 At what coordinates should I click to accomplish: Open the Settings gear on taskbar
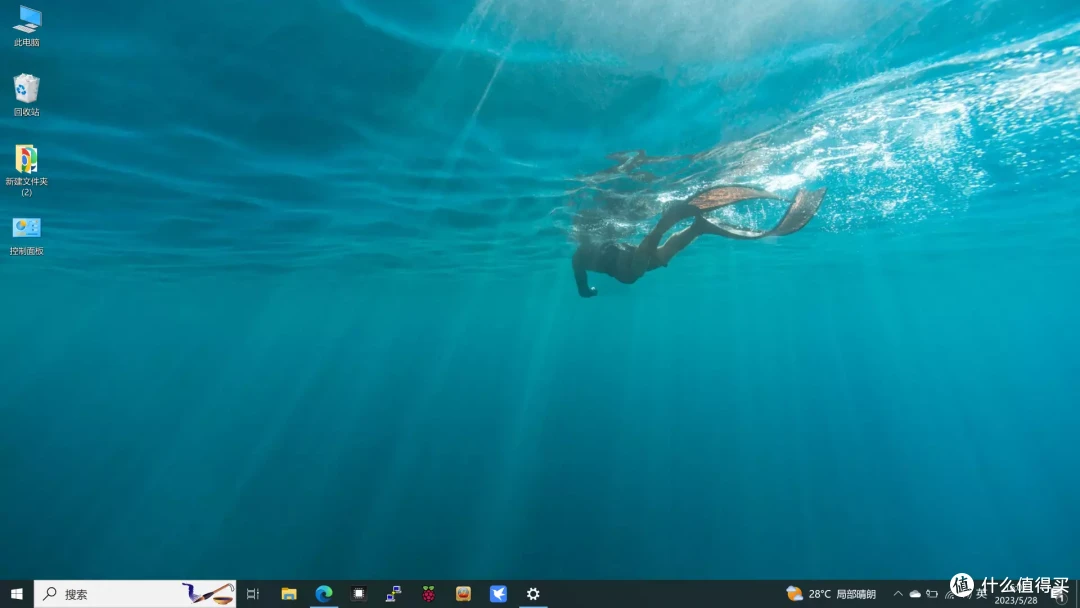533,594
